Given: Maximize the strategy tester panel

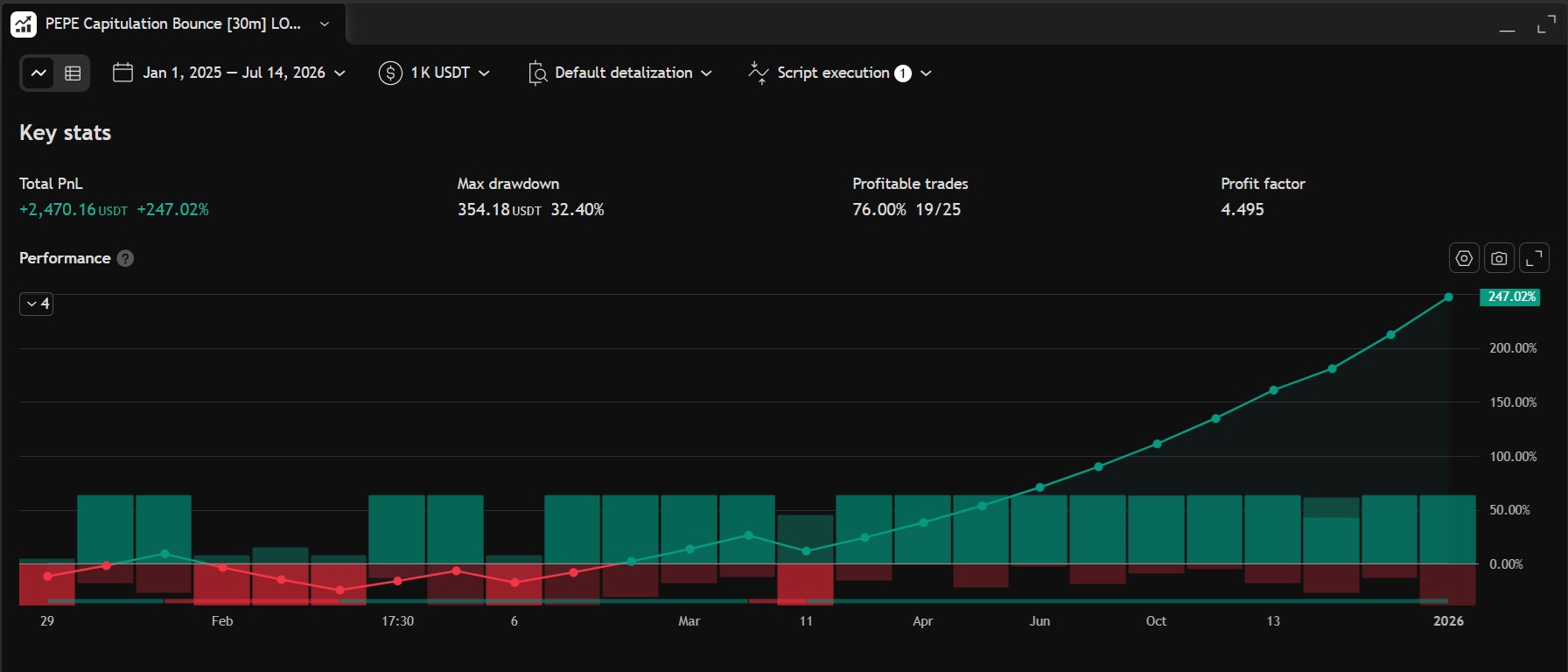Looking at the screenshot, I should click(1546, 25).
